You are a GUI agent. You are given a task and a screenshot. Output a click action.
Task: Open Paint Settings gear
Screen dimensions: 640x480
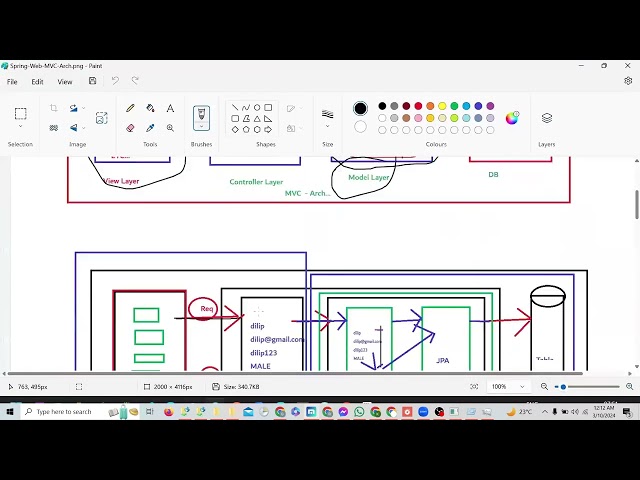coord(628,81)
